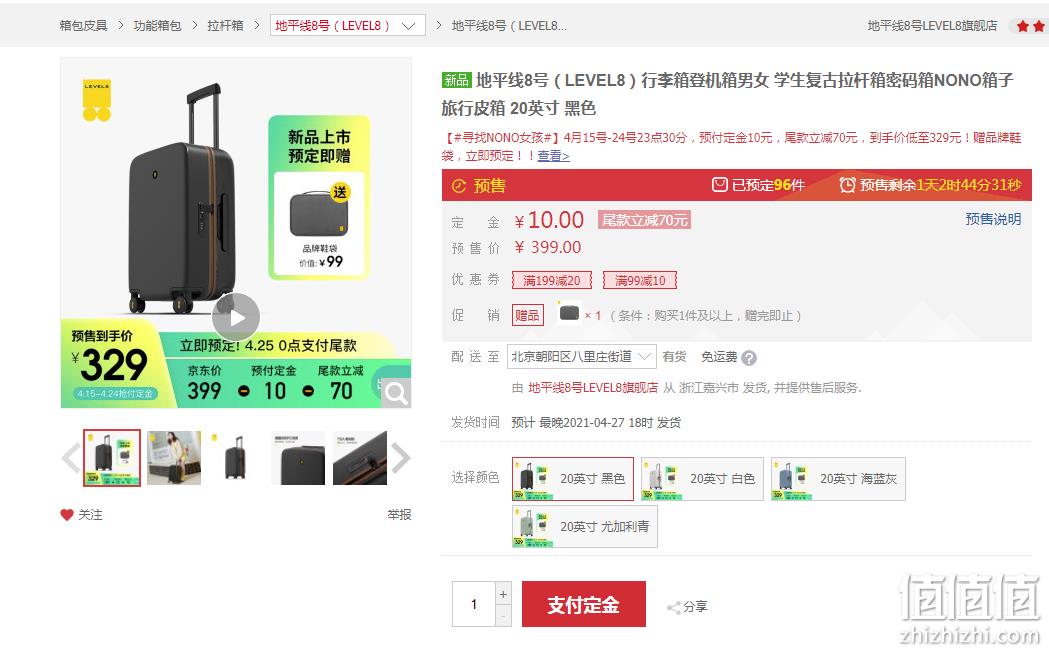
Task: Click the red heart 关注 icon
Action: [67, 515]
